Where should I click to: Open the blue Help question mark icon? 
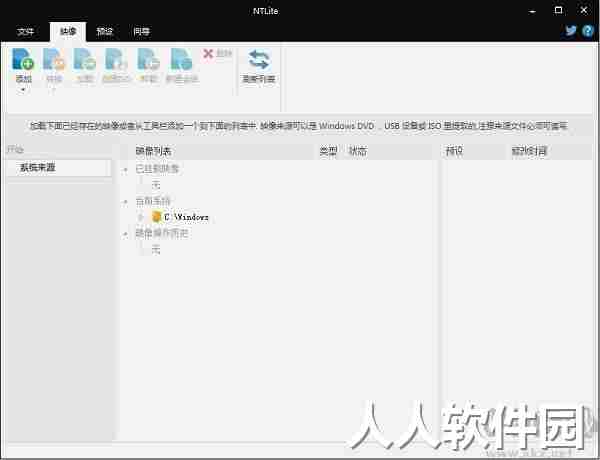[x=588, y=31]
